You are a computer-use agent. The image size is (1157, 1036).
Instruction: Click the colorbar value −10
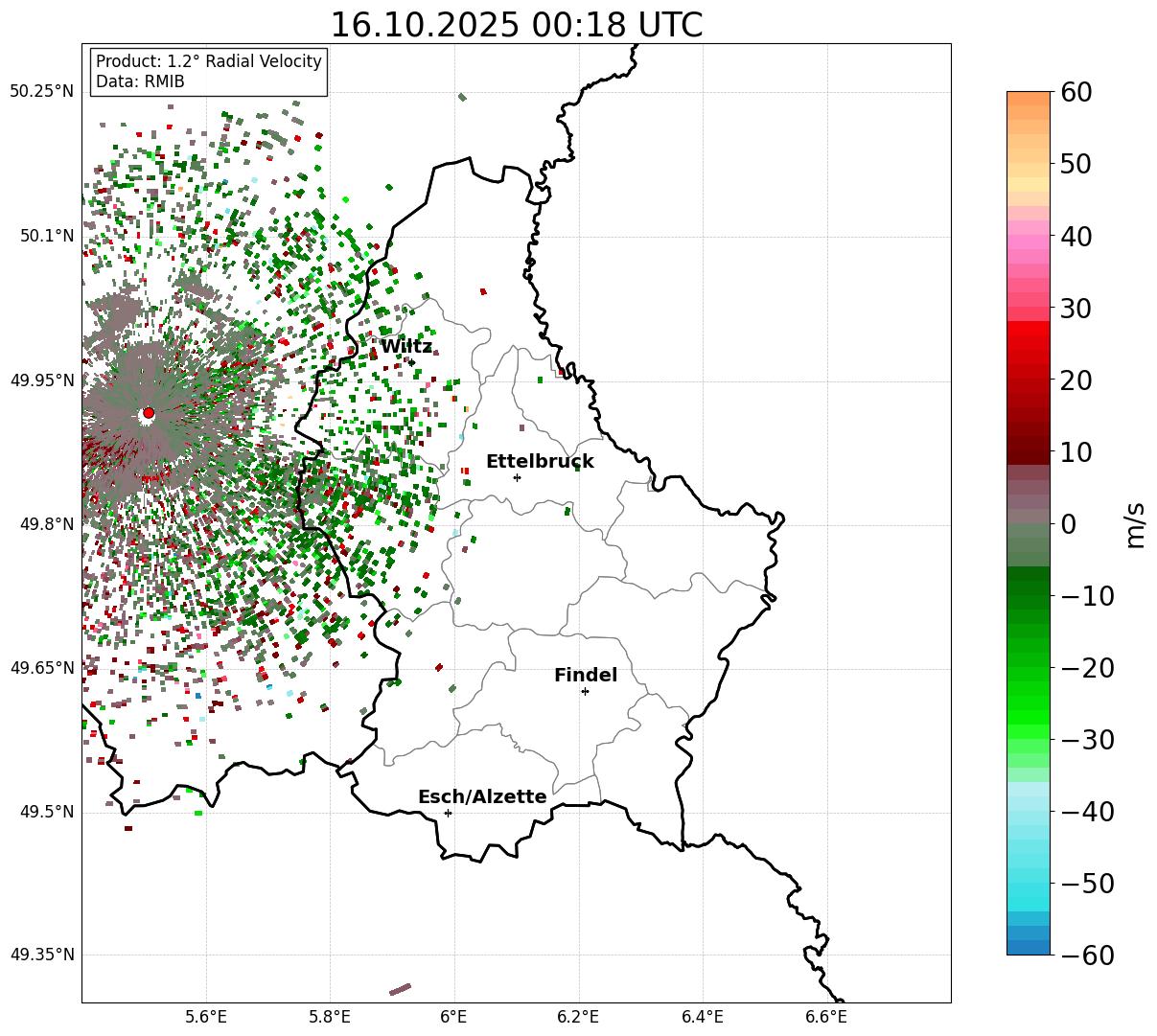[1087, 596]
